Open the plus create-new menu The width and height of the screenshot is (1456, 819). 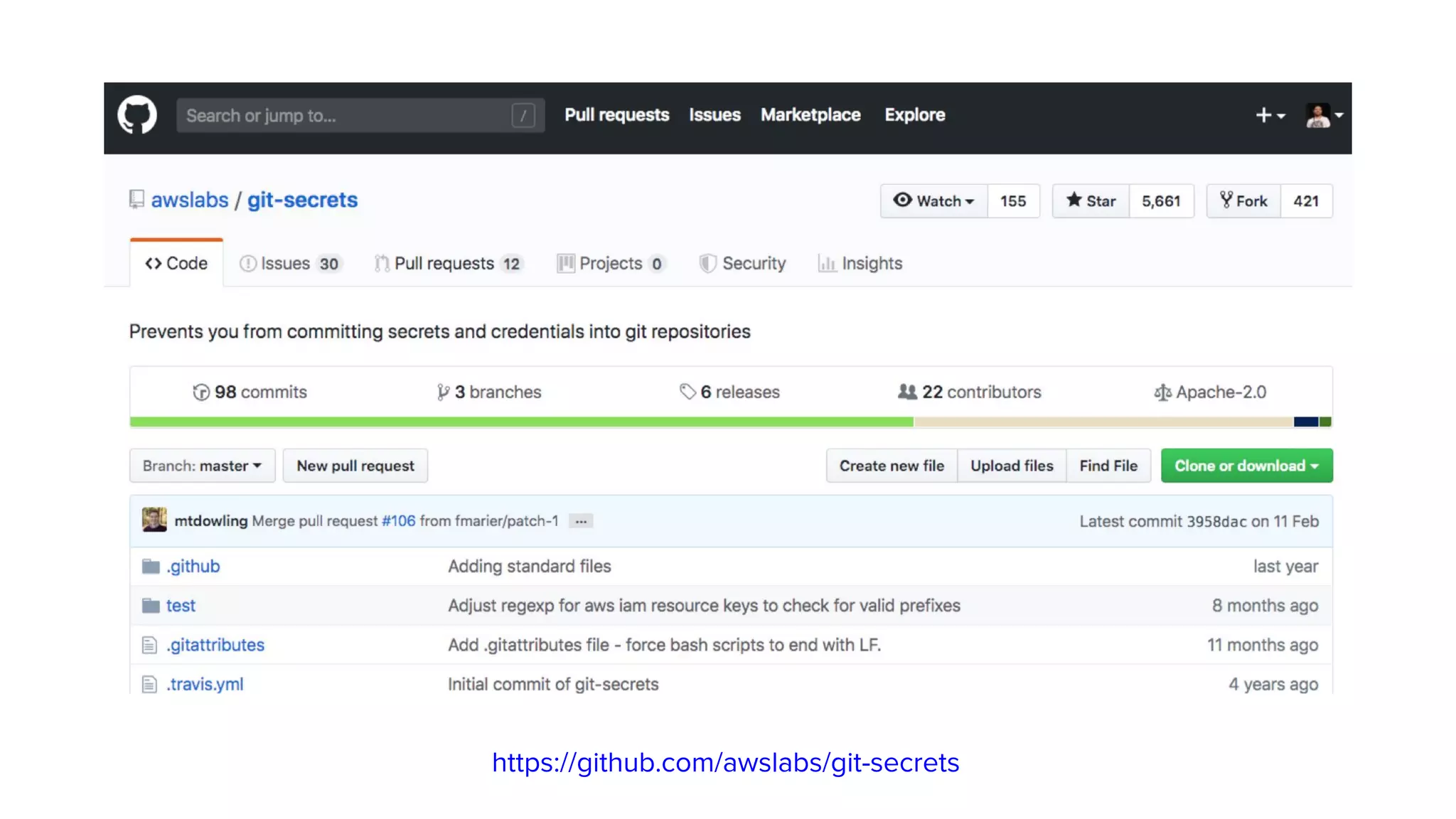click(x=1270, y=115)
